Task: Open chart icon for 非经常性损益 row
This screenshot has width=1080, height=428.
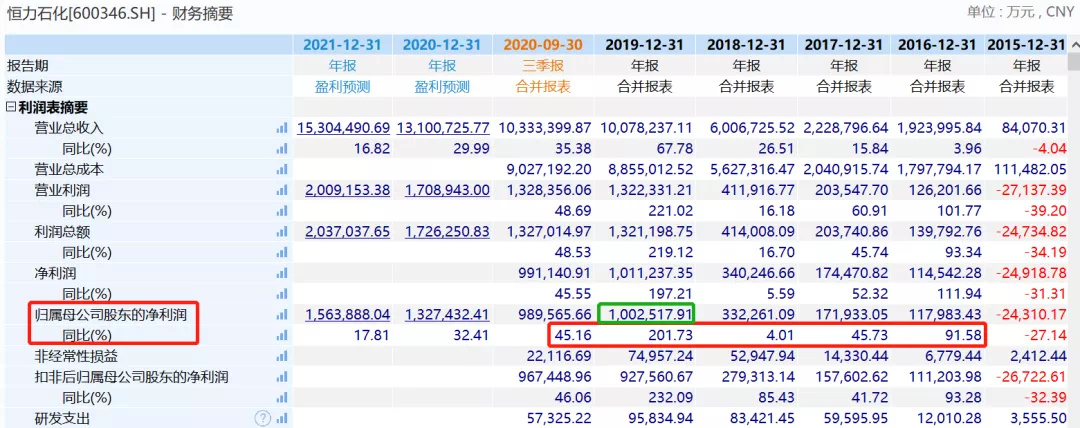Action: click(281, 356)
